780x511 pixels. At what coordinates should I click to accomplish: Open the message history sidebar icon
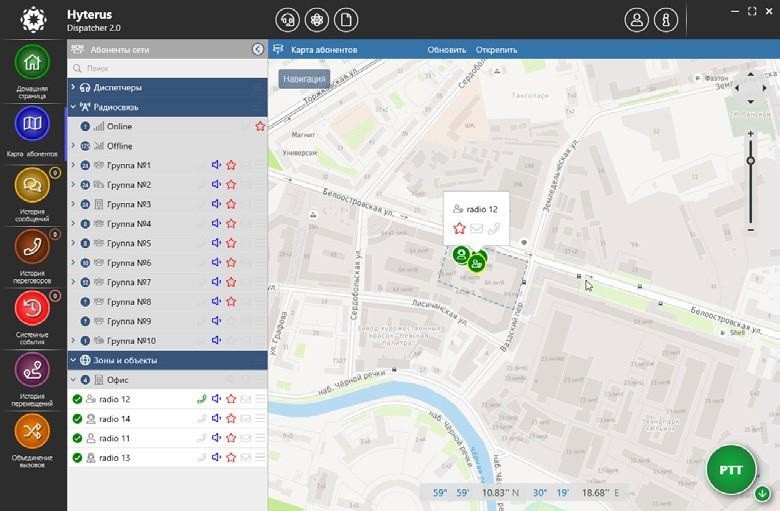tap(32, 186)
